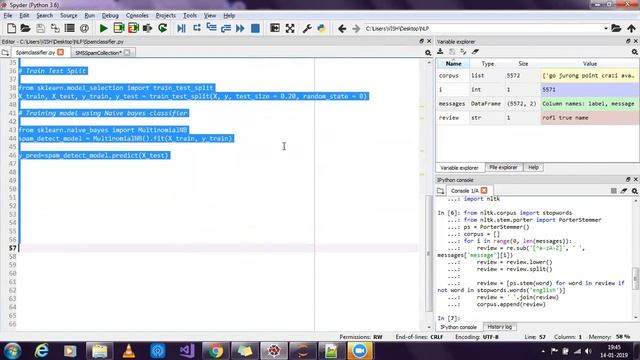Expand the working directory path dropdown
The height and width of the screenshot is (360, 640).
[x=606, y=28]
